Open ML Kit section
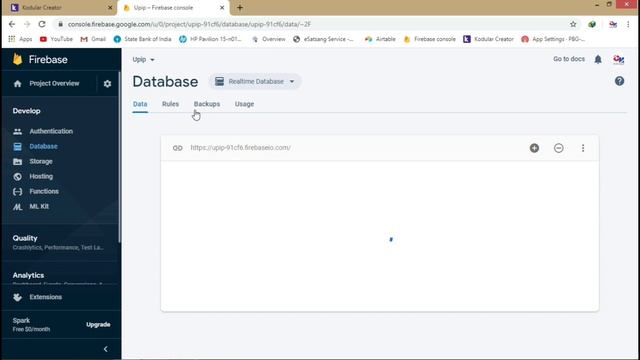Viewport: 640px width, 360px height. pos(39,207)
